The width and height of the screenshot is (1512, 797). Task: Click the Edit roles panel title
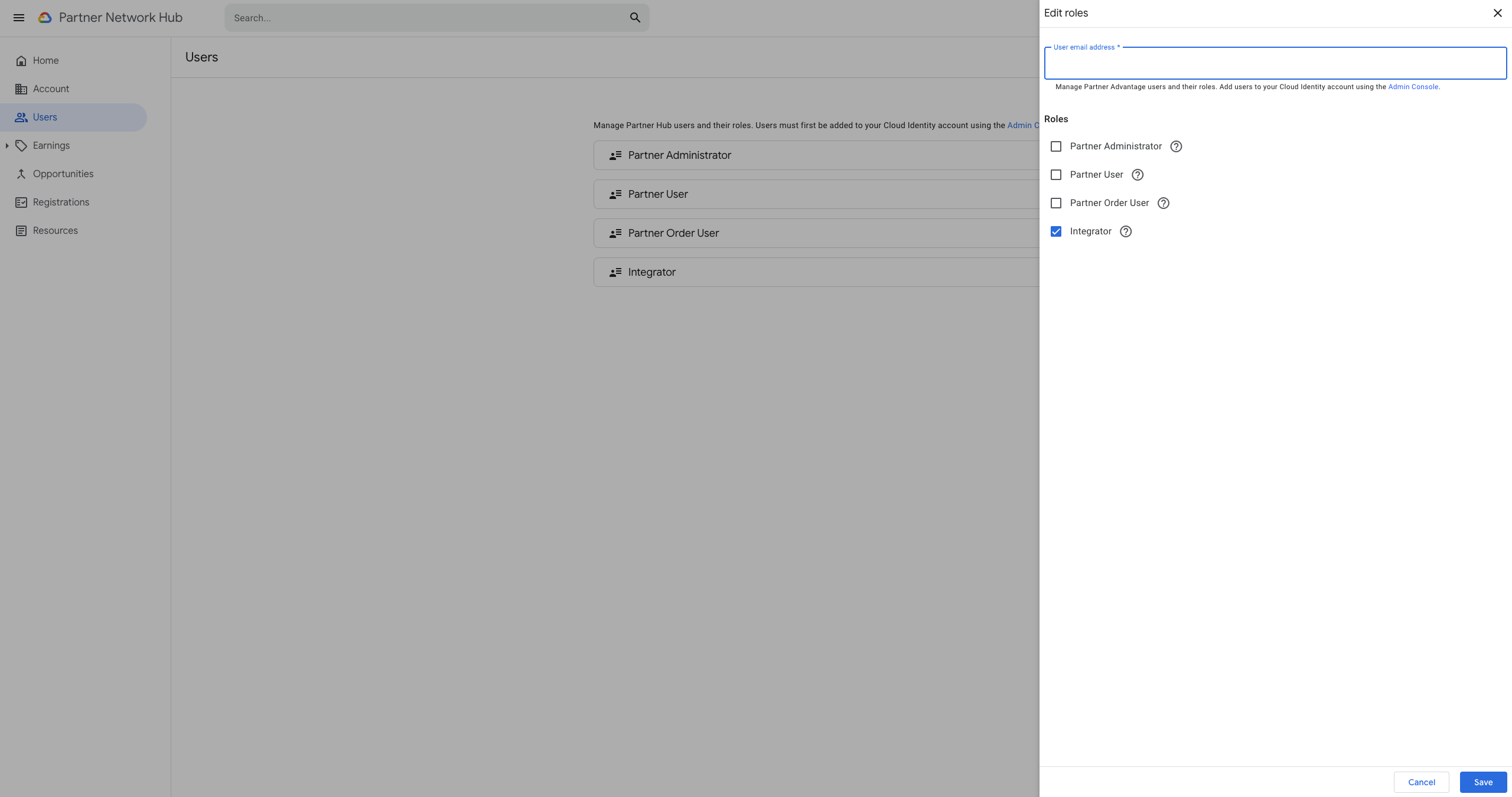[x=1065, y=13]
